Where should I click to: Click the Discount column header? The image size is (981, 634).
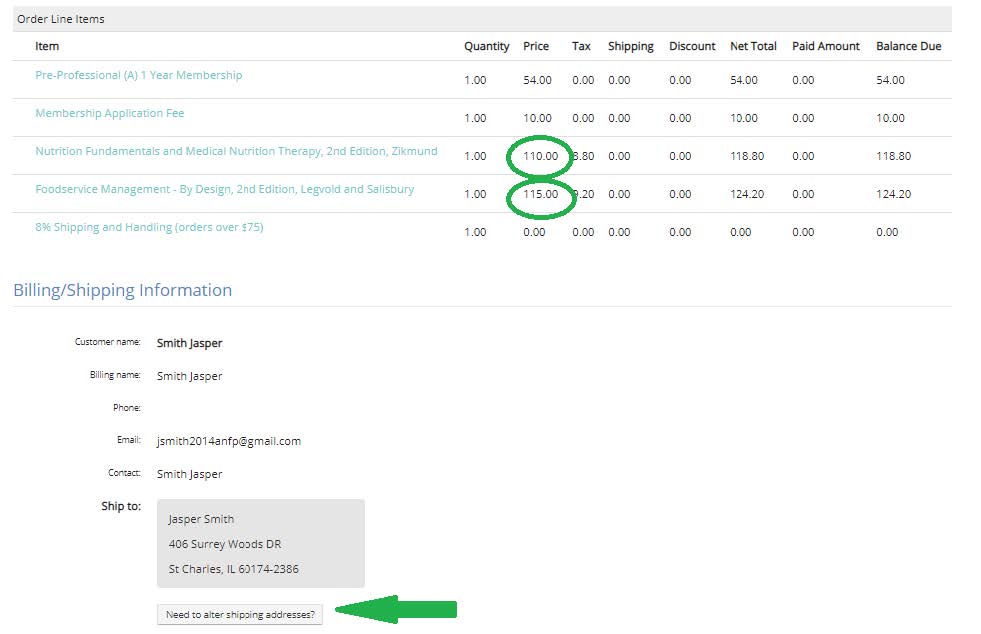click(x=692, y=47)
